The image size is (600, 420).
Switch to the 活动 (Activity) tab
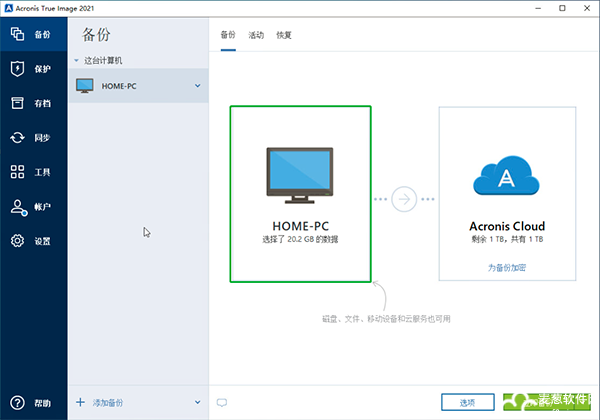(x=256, y=35)
